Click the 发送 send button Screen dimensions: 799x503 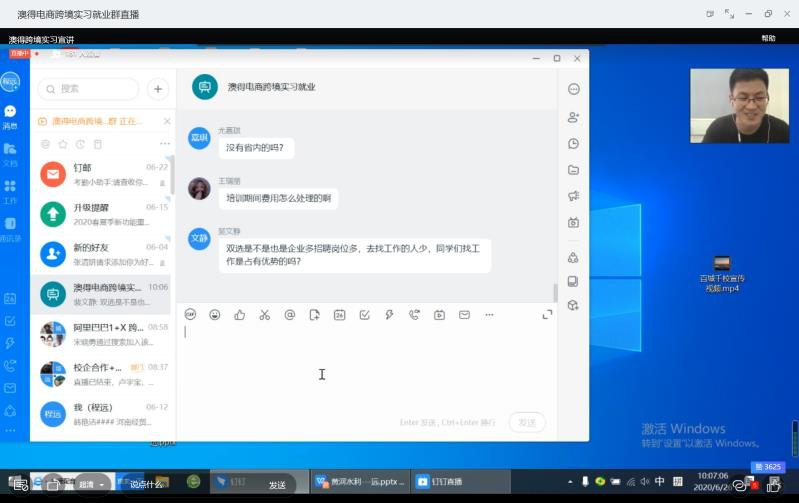(x=527, y=422)
